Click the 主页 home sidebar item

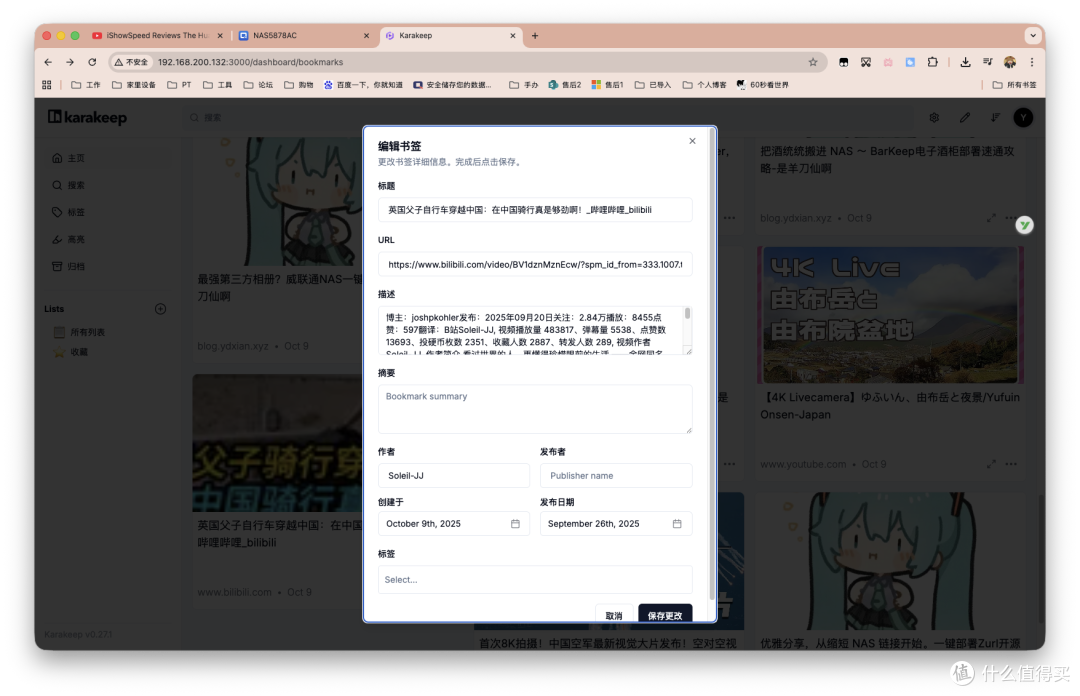(107, 158)
